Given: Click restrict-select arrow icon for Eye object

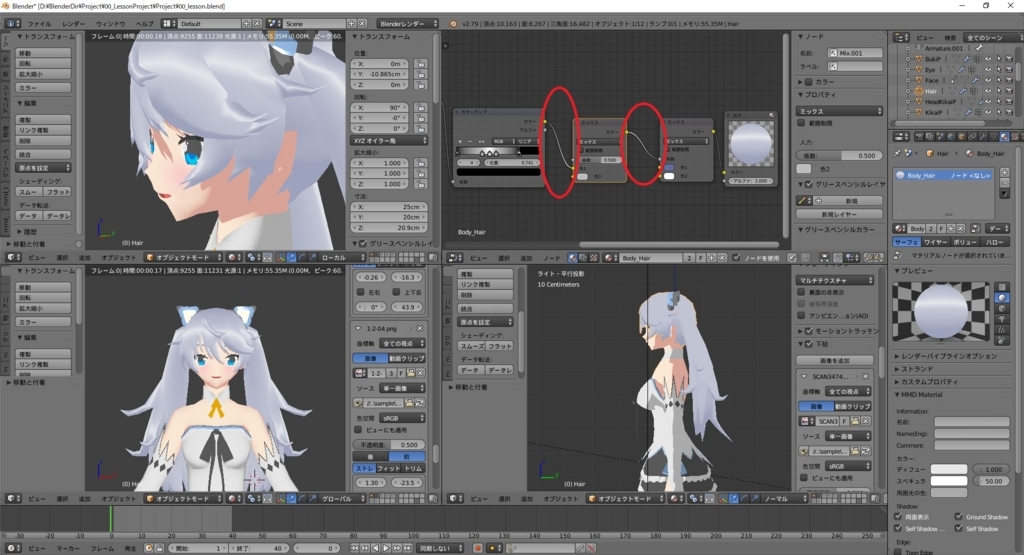Looking at the screenshot, I should (x=999, y=69).
